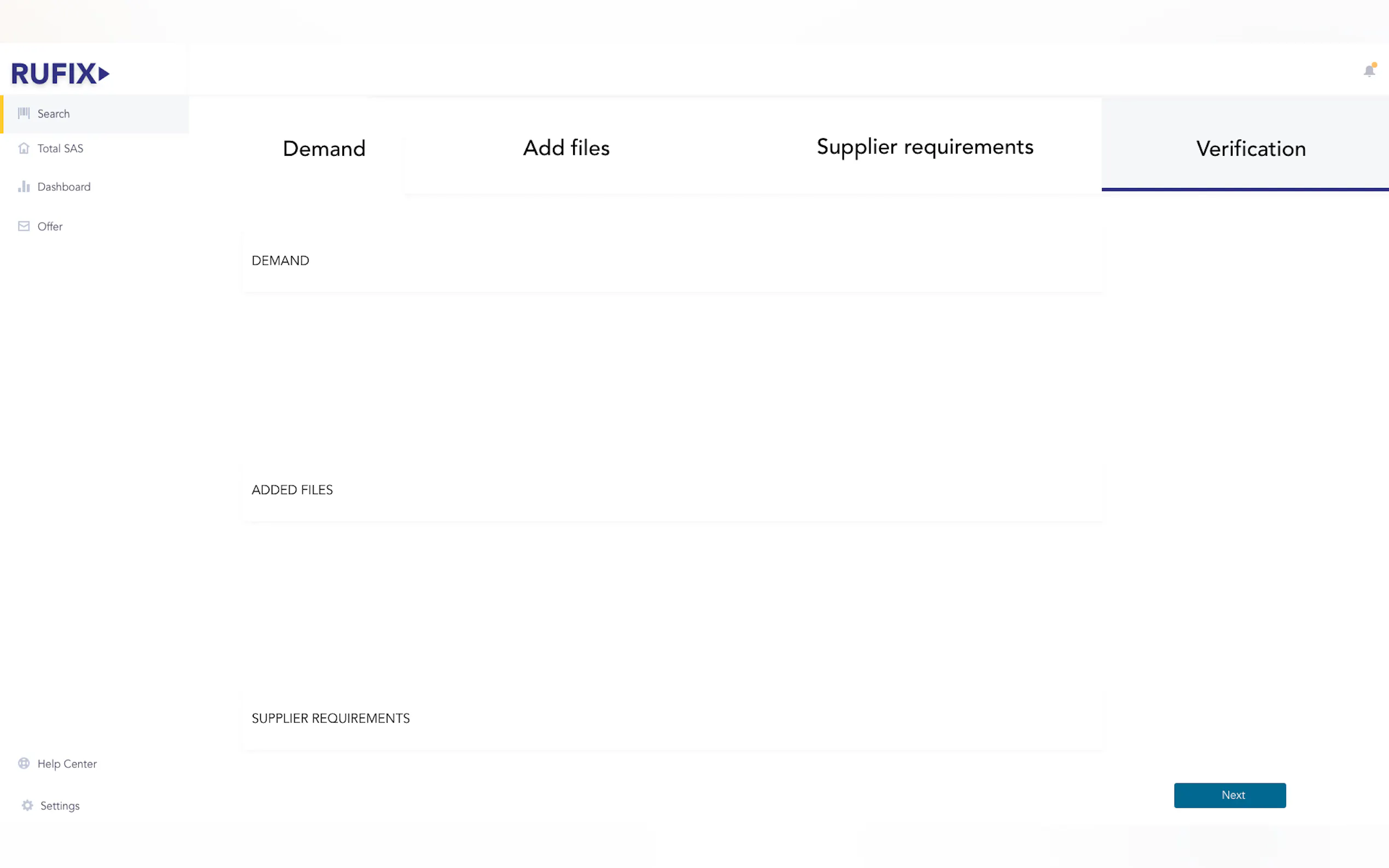Expand the DEMAND section
1389x868 pixels.
click(280, 261)
